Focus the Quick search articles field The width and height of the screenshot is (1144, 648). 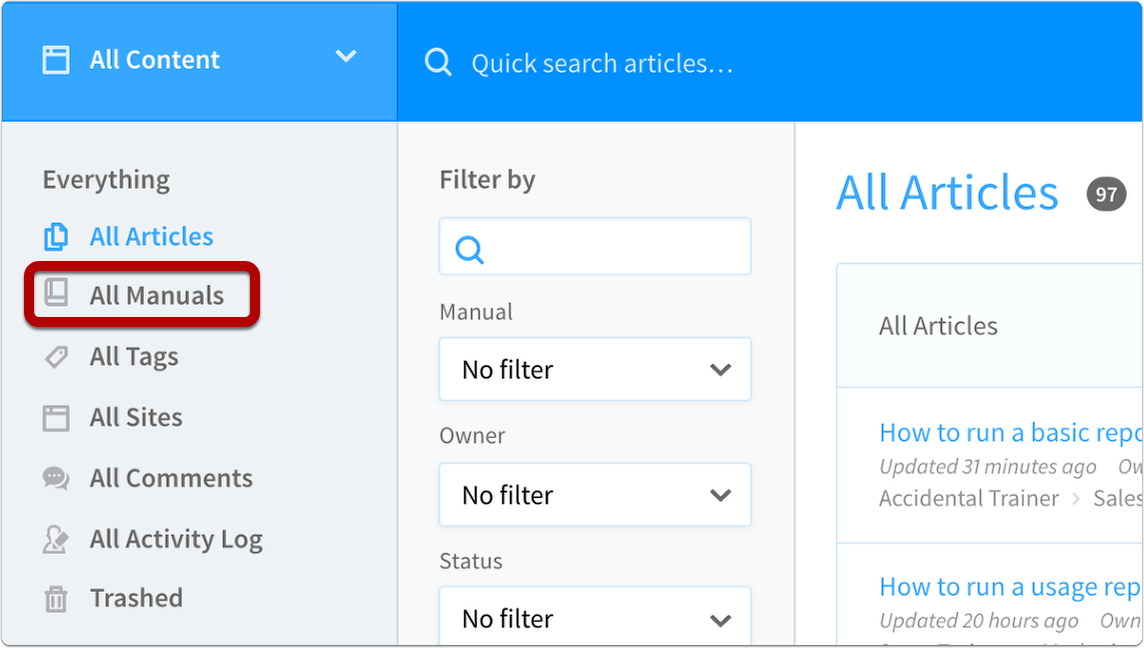pyautogui.click(x=602, y=63)
